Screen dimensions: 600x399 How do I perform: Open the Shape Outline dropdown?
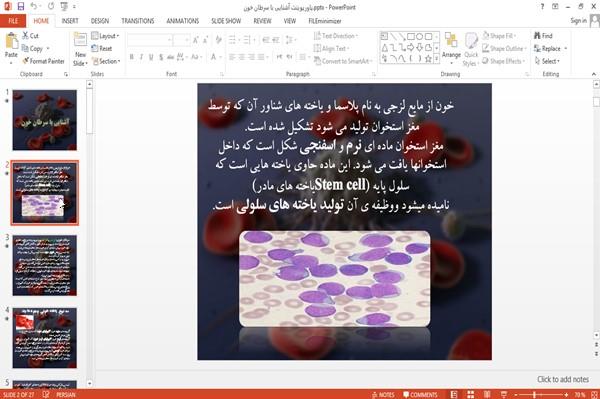pos(504,49)
